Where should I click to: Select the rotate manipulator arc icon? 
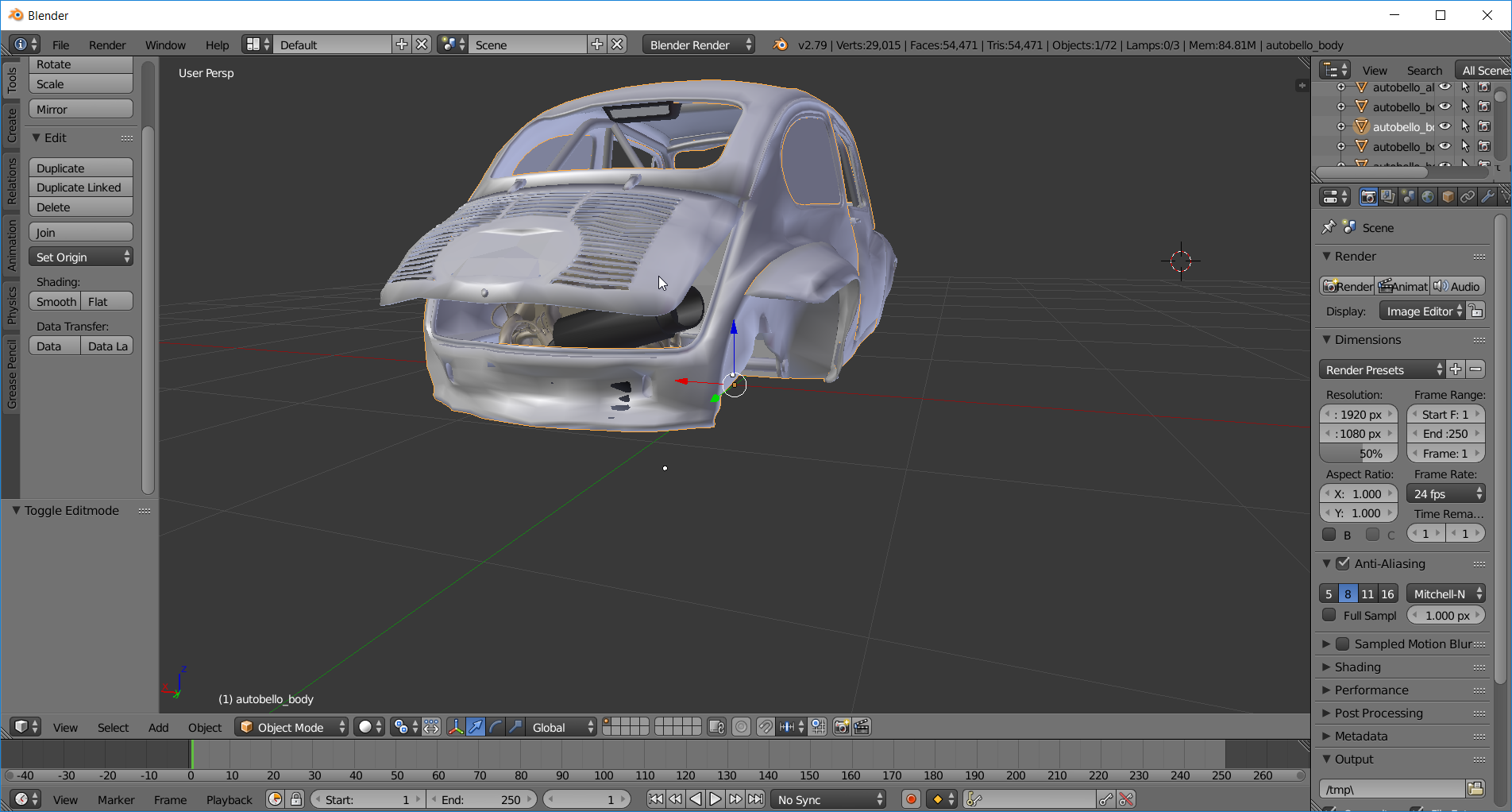click(496, 727)
